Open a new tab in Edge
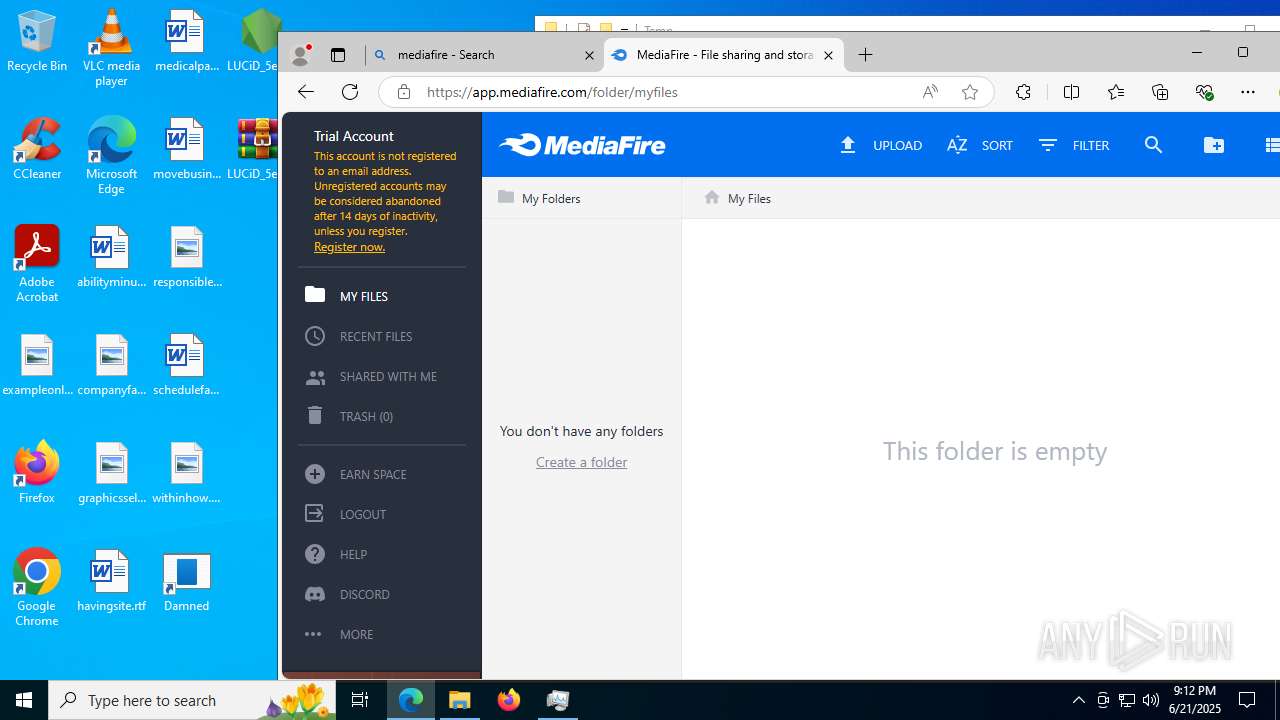This screenshot has height=720, width=1280. (x=866, y=55)
